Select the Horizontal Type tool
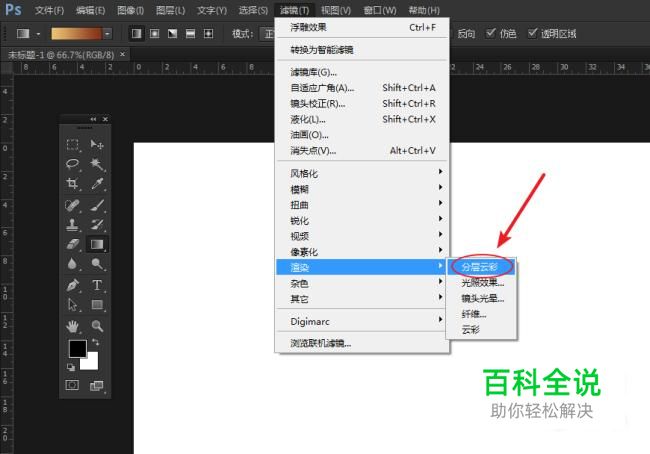Screen dimensions: 650x454 coord(97,285)
